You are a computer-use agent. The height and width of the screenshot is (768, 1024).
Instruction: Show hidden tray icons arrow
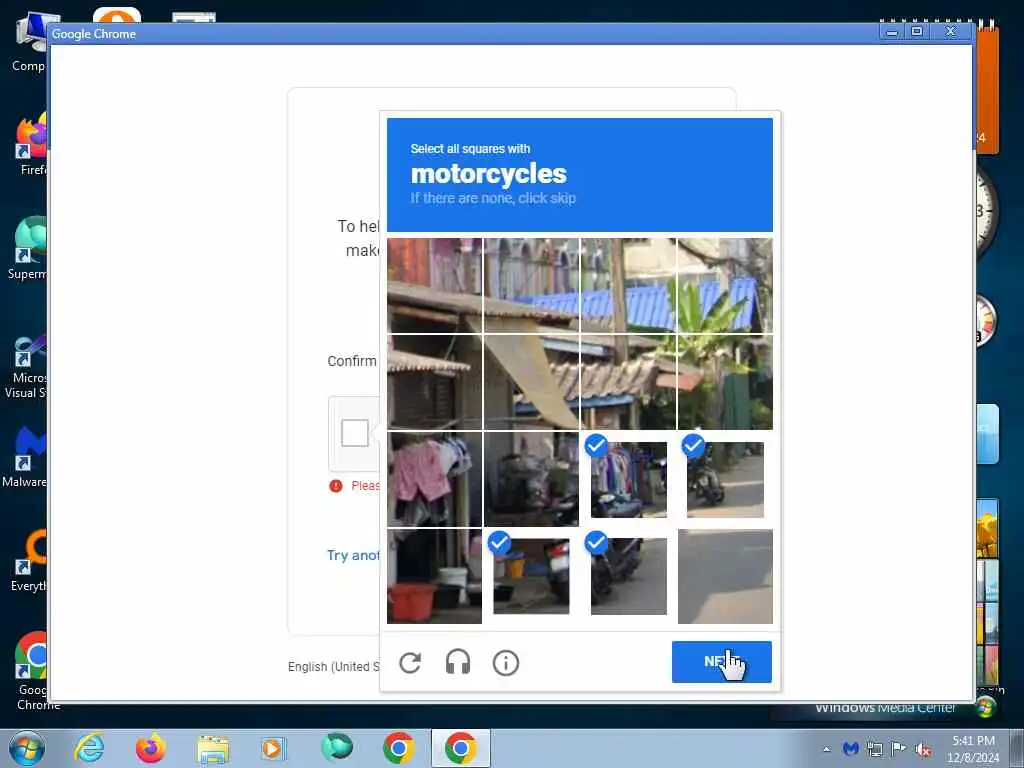coord(827,749)
